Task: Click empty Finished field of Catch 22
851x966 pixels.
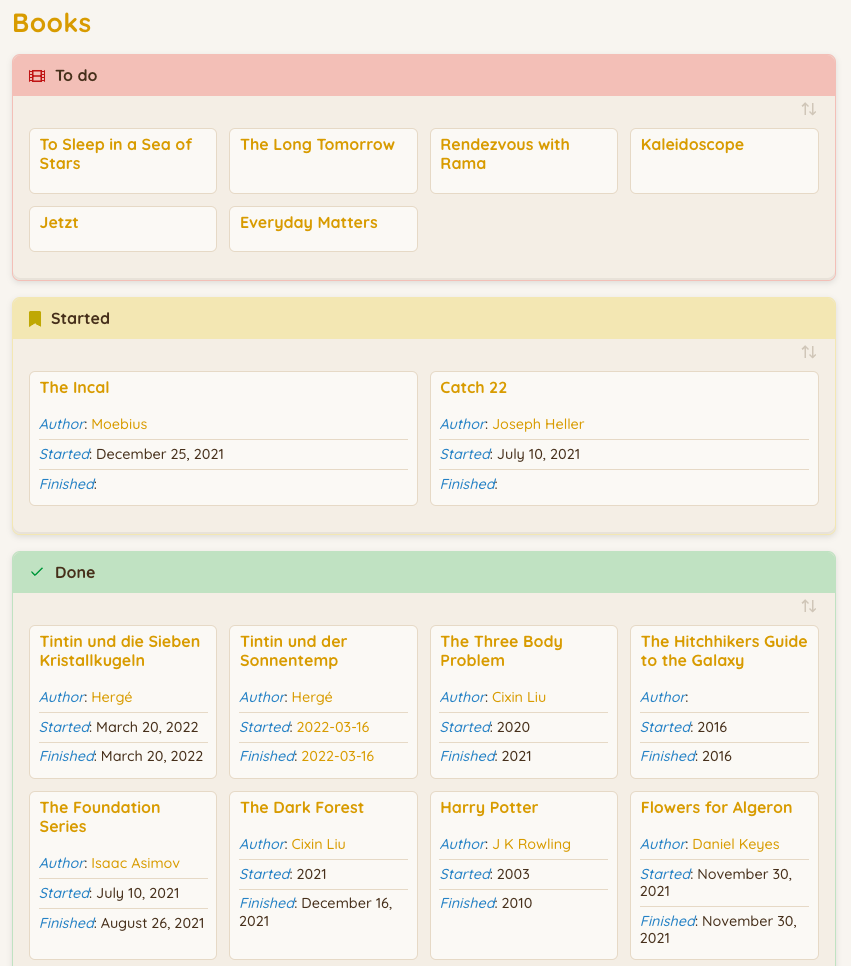Action: click(x=624, y=484)
